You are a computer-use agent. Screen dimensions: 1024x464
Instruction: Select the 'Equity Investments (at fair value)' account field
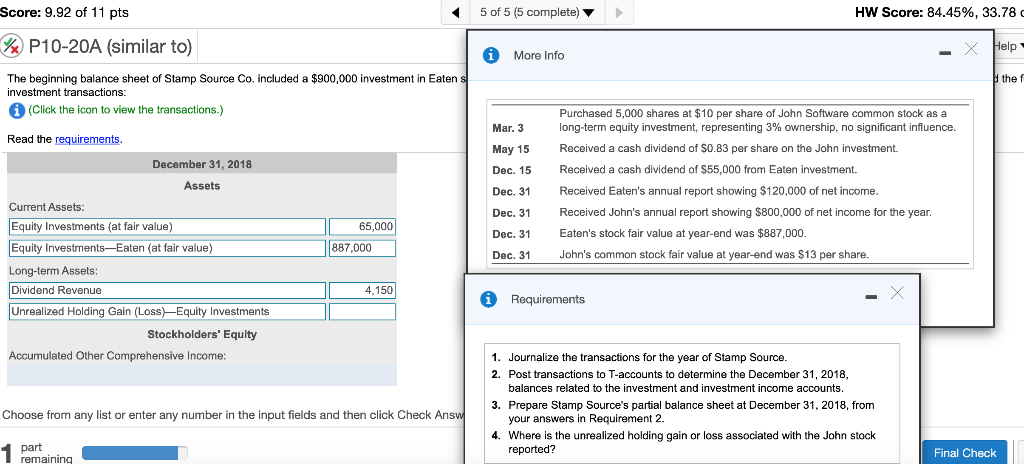point(167,227)
